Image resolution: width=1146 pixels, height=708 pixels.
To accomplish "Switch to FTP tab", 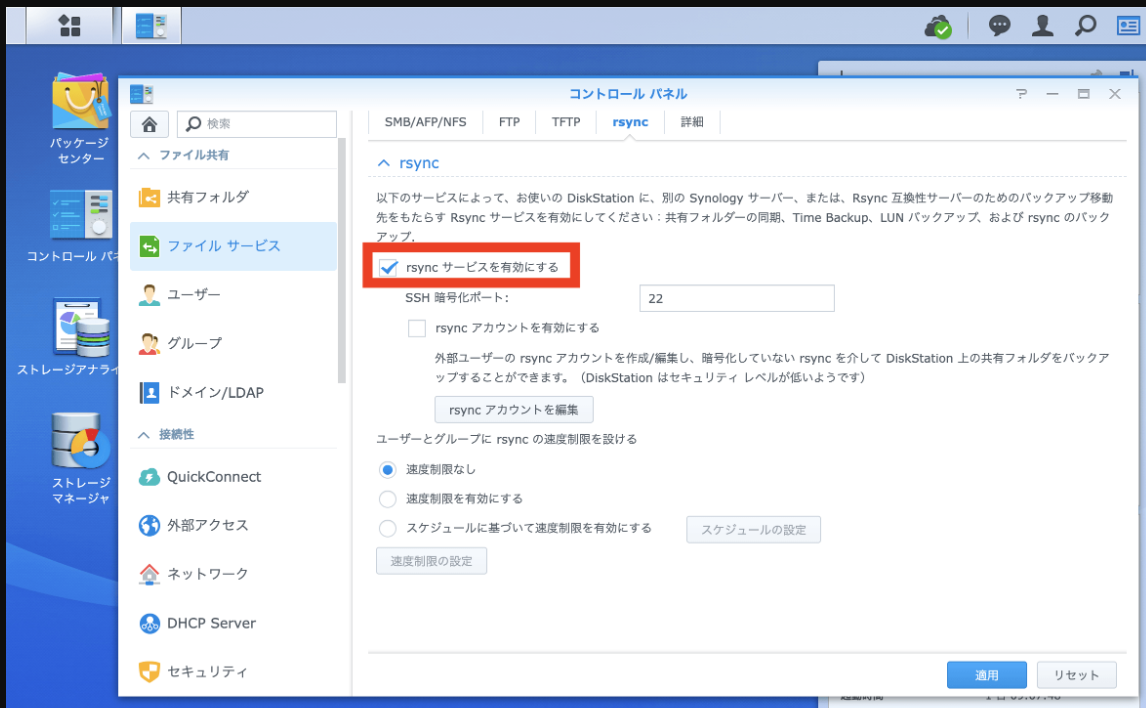I will [509, 122].
